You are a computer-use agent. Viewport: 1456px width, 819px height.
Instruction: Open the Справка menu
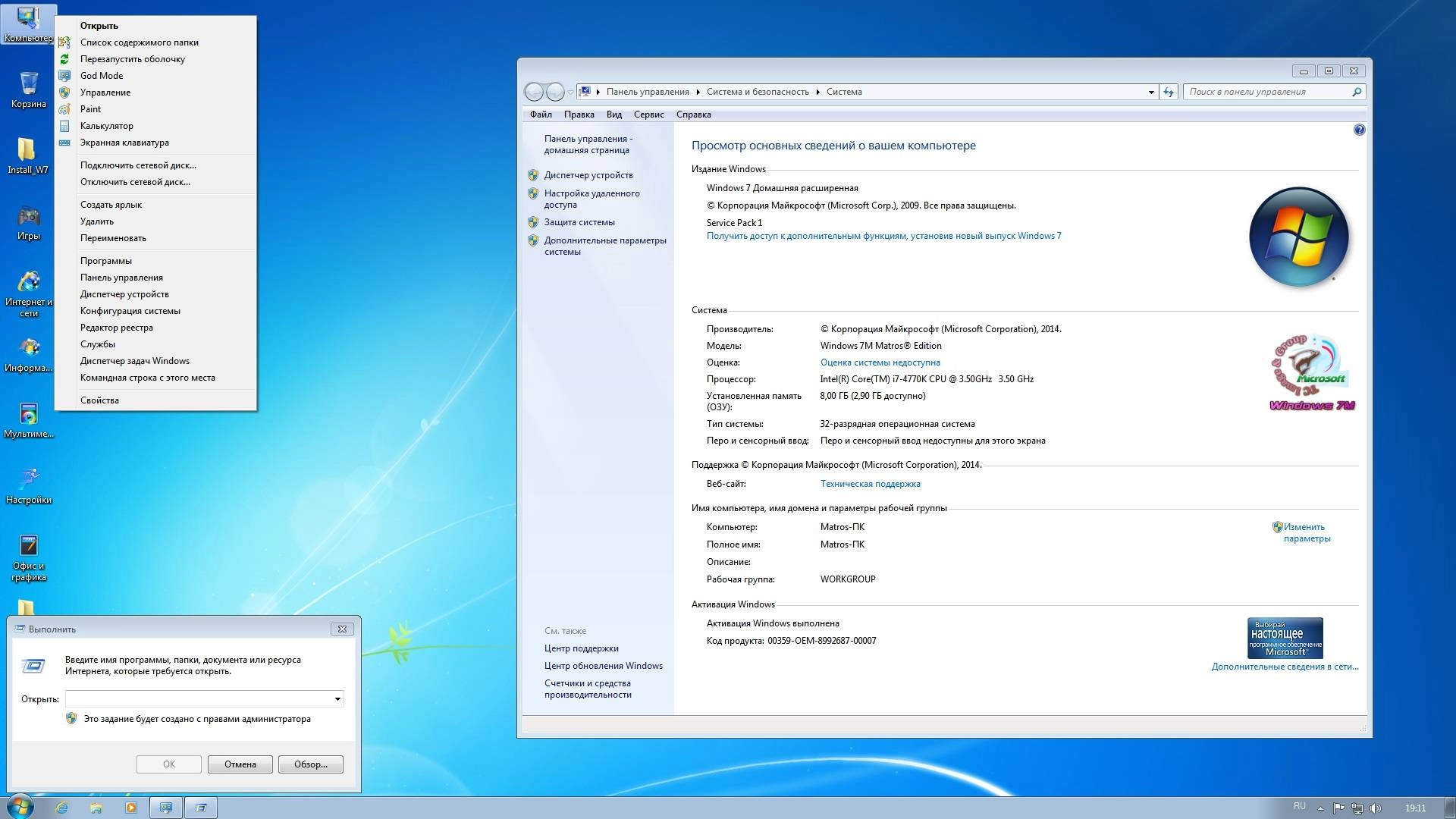coord(693,115)
